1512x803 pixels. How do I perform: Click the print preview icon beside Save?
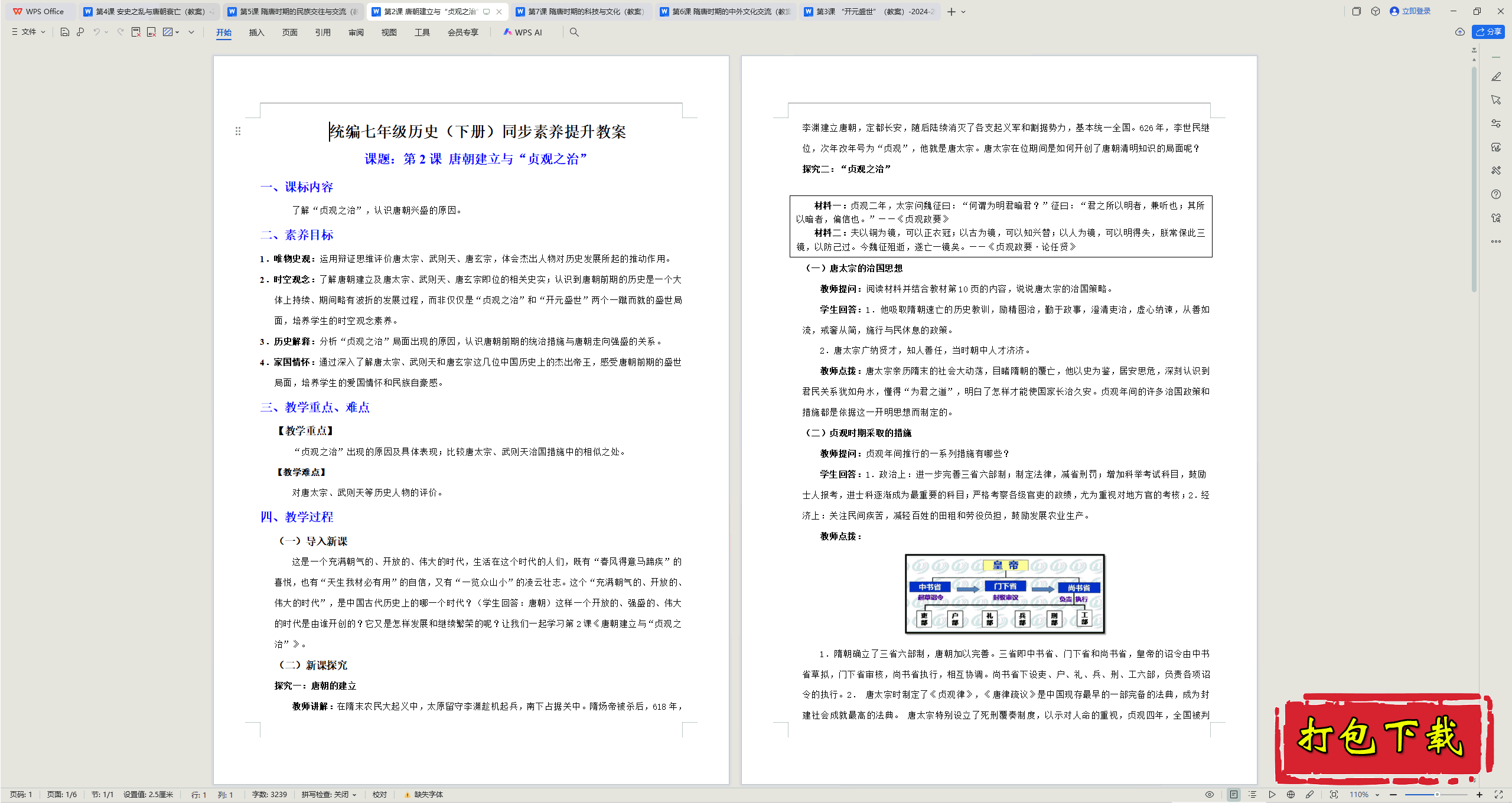tap(80, 32)
